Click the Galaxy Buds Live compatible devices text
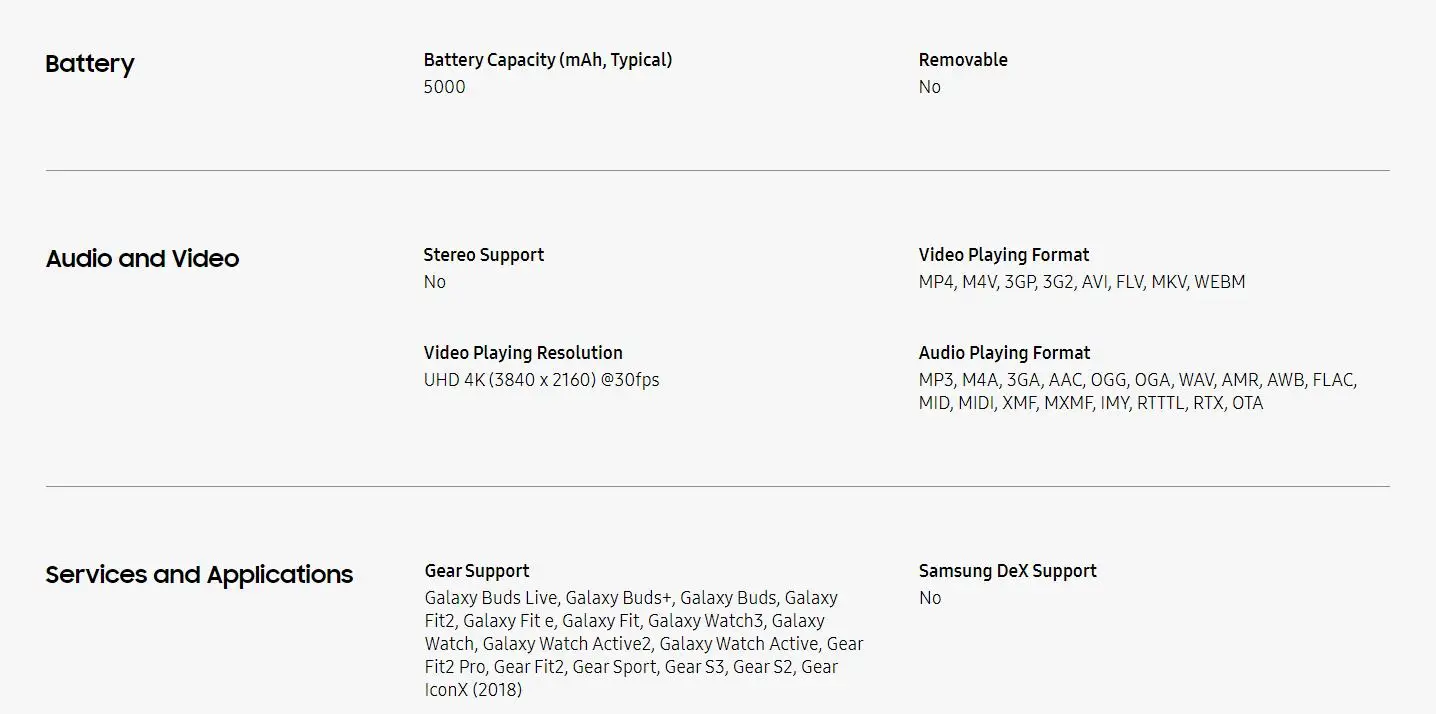 pos(644,644)
